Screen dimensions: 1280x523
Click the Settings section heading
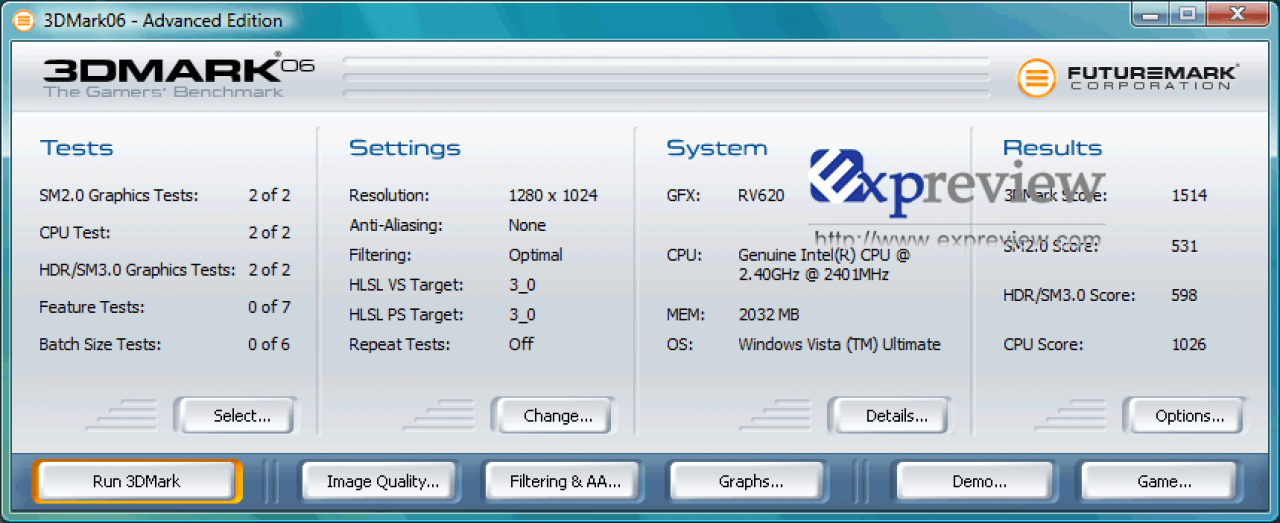tap(404, 148)
